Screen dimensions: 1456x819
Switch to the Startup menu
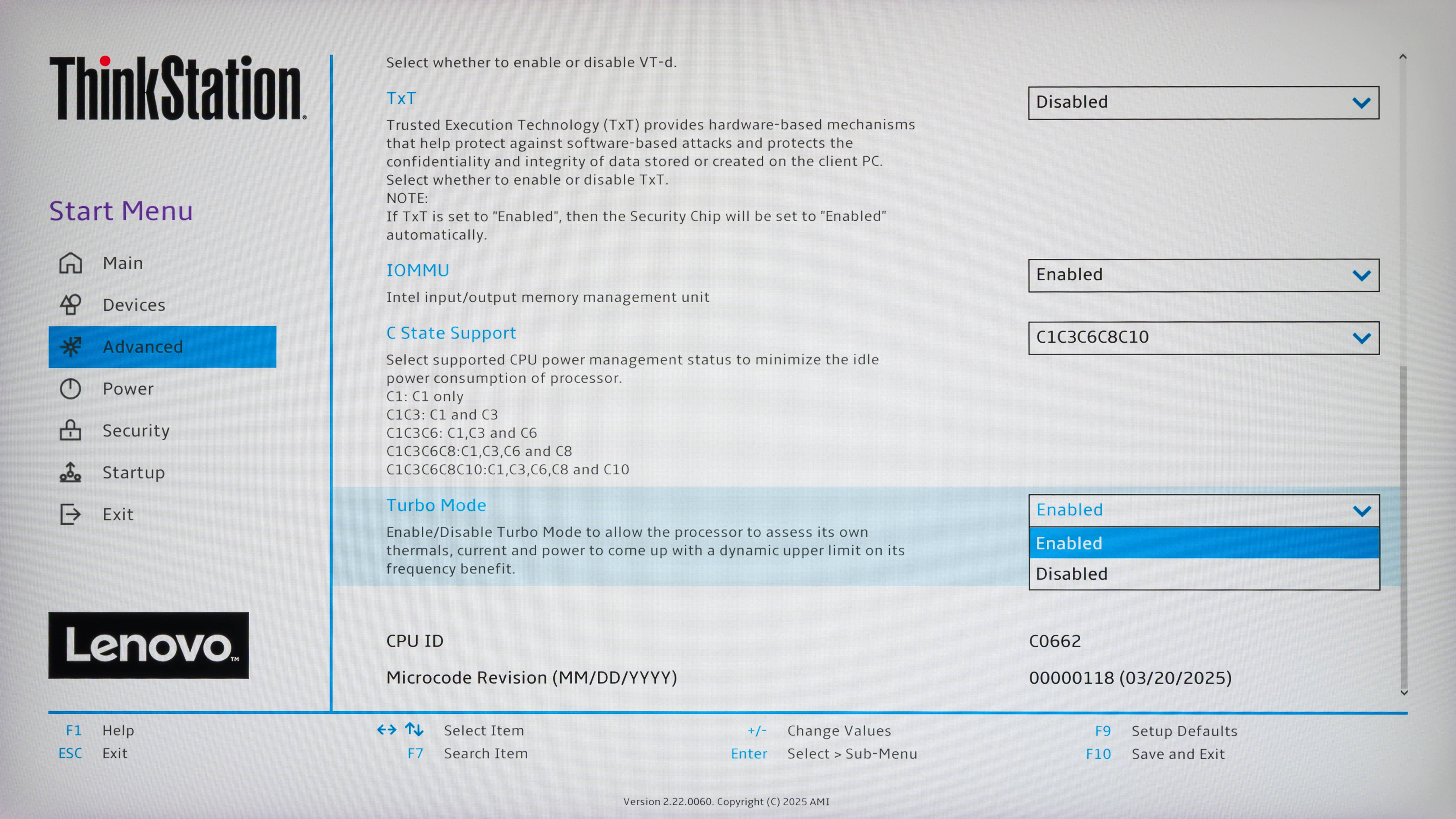pos(134,473)
